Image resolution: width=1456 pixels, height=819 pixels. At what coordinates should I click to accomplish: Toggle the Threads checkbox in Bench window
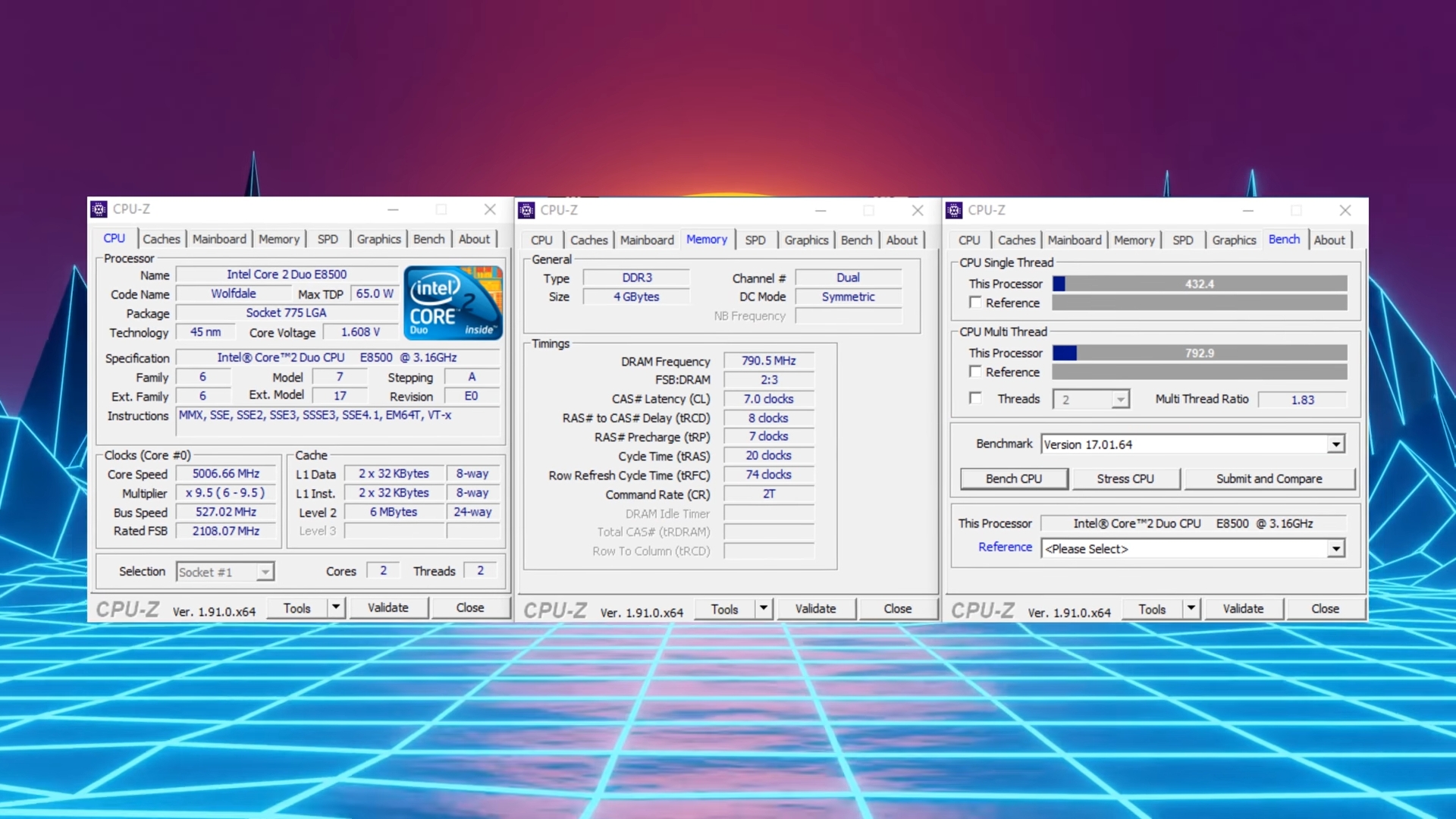[x=975, y=398]
